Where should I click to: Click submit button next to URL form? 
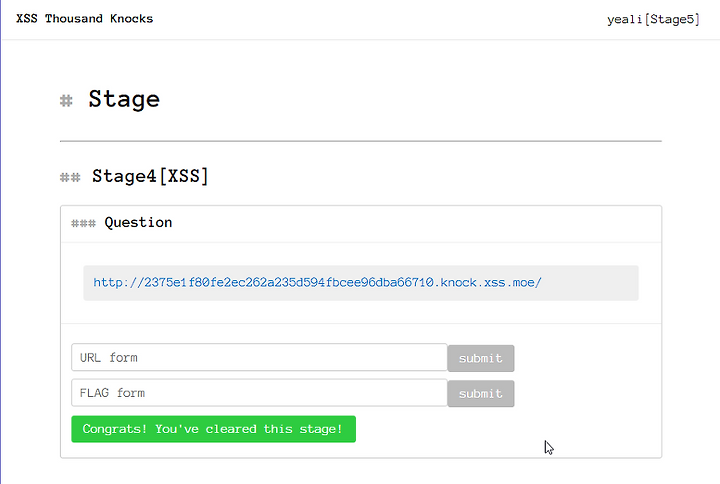tap(481, 358)
